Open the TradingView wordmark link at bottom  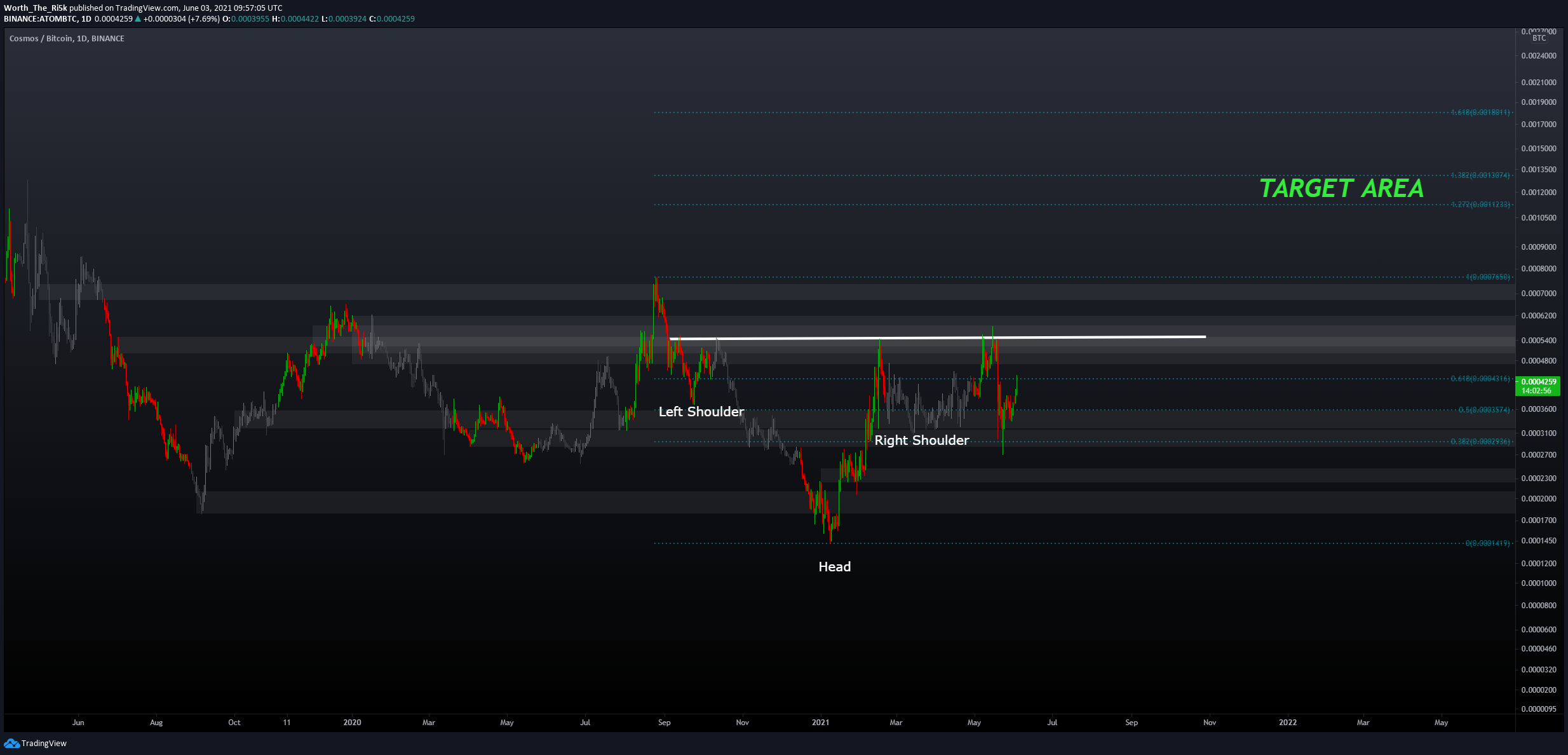(x=44, y=744)
